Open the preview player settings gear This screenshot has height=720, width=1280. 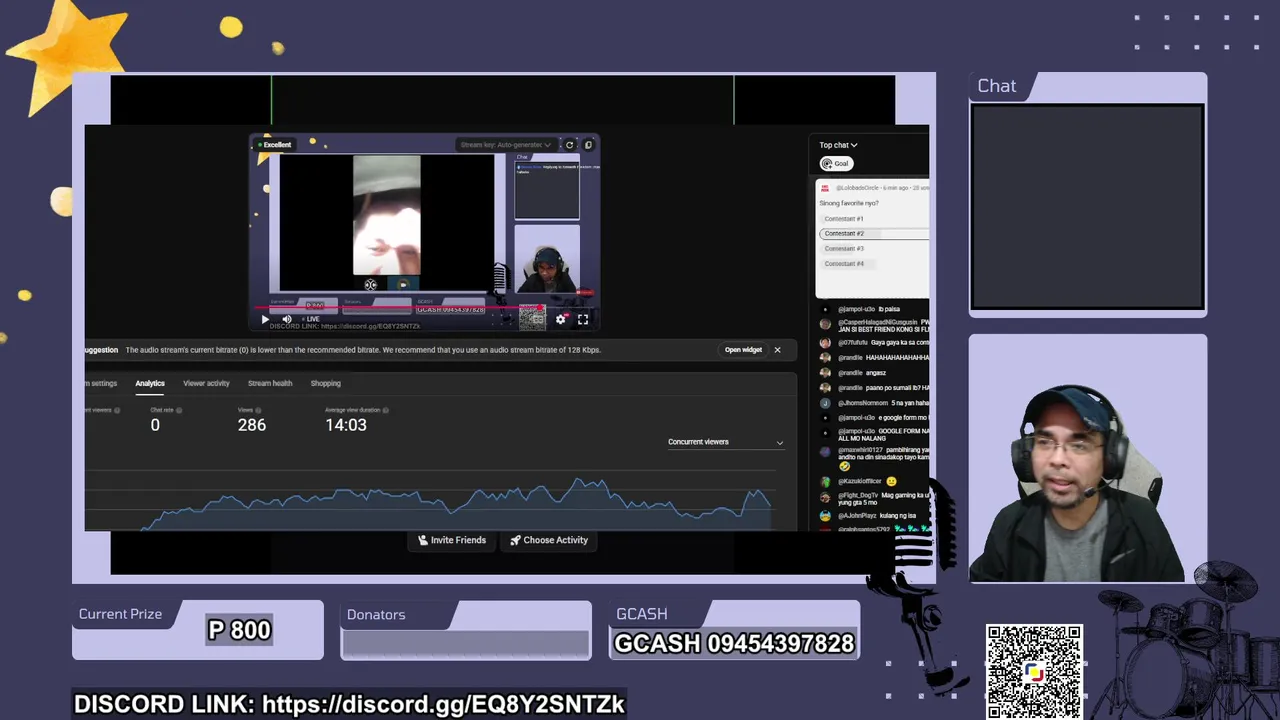pos(560,320)
